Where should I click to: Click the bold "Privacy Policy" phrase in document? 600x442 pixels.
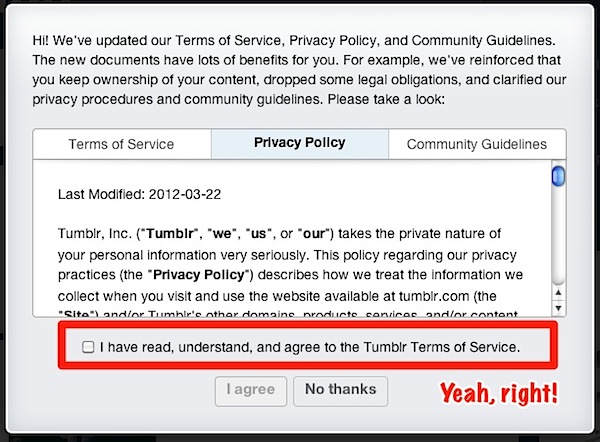pyautogui.click(x=199, y=275)
